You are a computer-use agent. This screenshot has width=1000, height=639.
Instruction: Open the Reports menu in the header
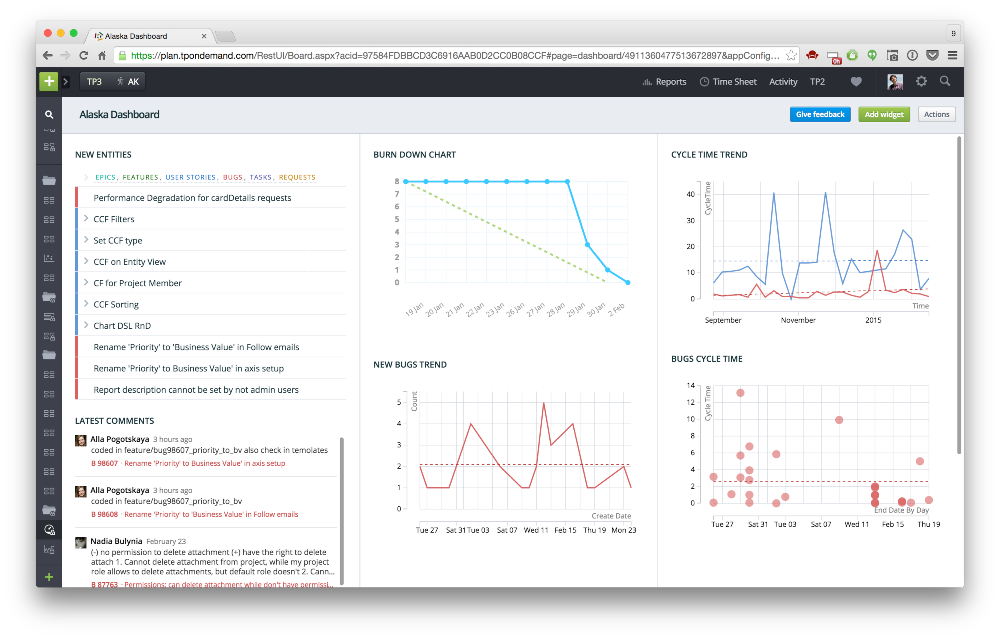(x=665, y=82)
